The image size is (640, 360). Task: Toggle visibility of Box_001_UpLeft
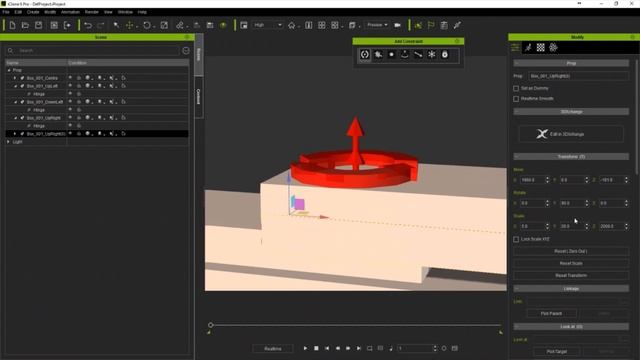tap(70, 86)
